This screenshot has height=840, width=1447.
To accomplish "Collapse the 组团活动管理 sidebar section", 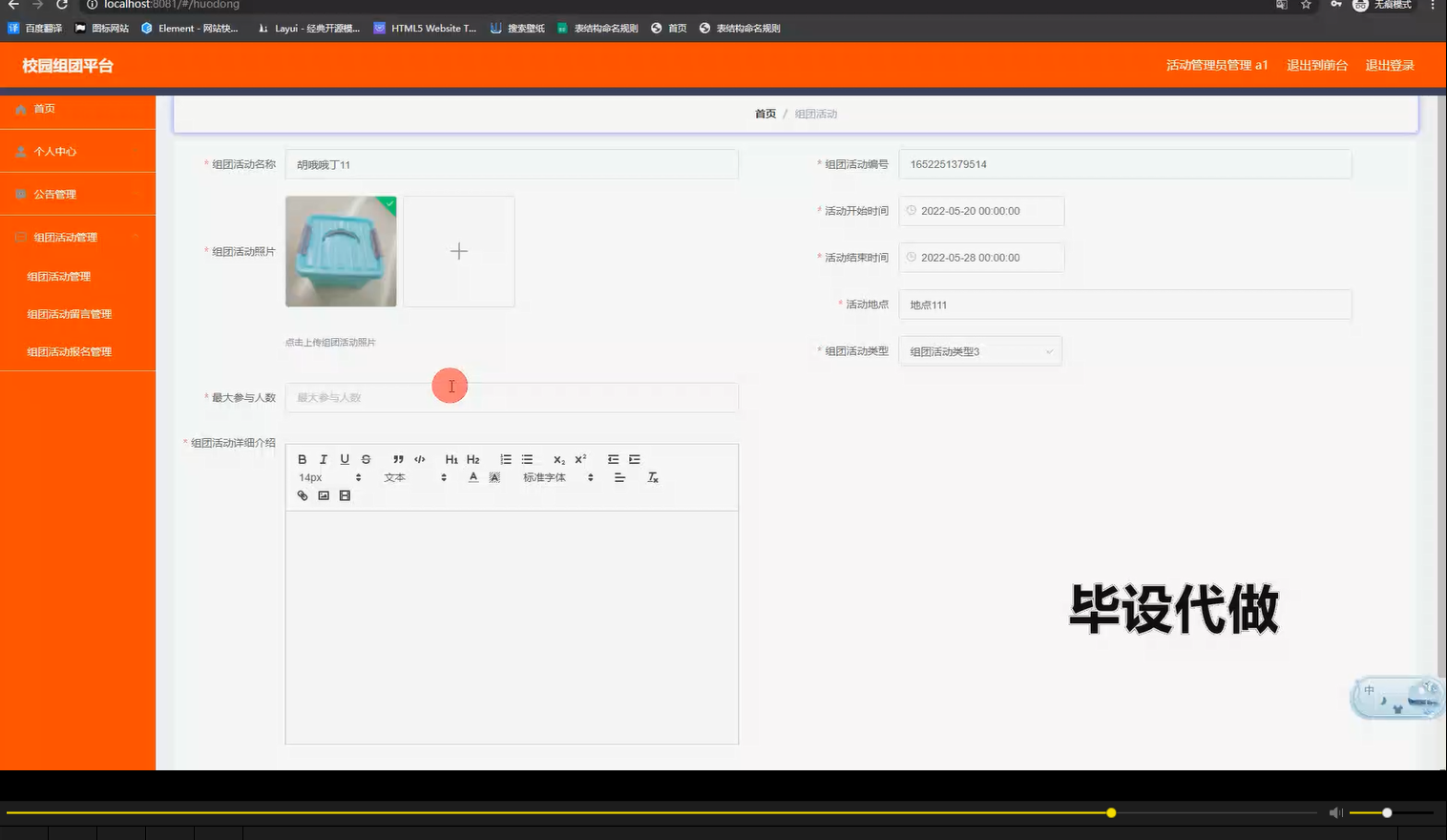I will pos(76,236).
